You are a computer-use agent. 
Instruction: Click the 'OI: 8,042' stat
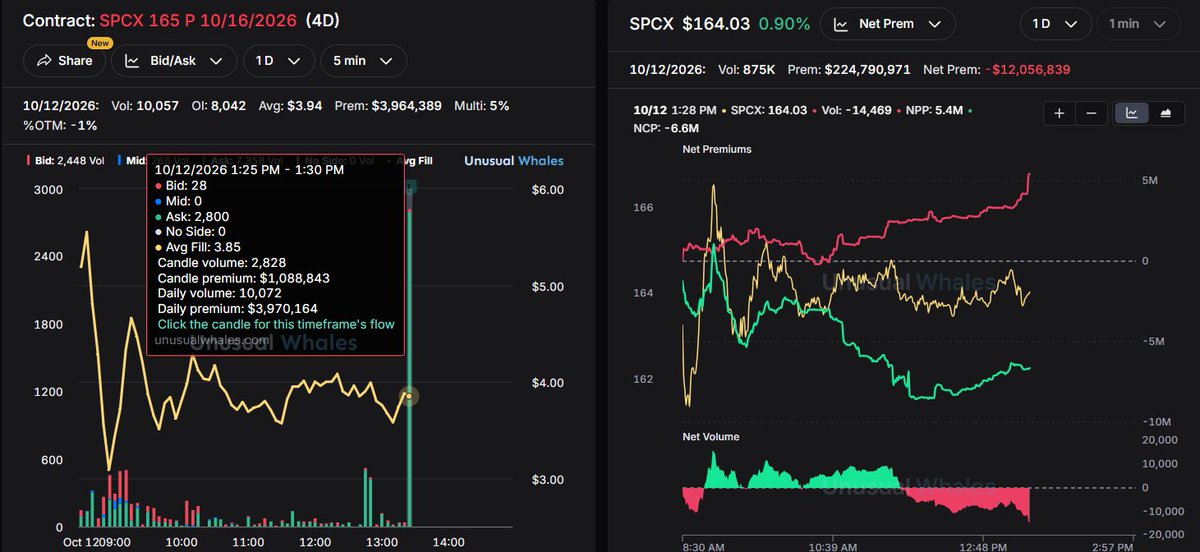[x=220, y=105]
